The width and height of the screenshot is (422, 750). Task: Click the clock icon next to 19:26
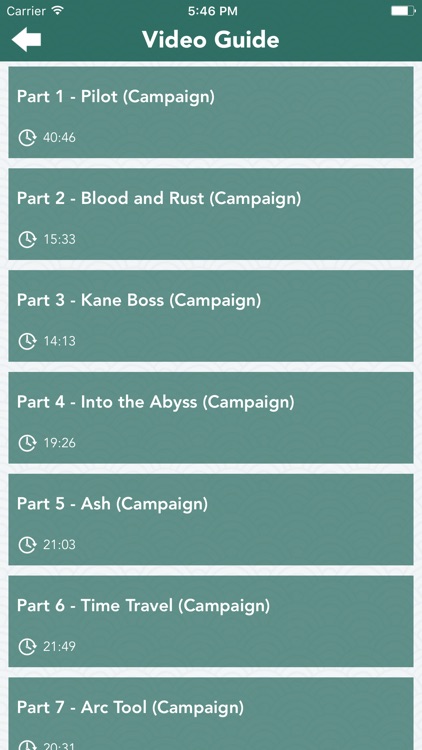click(27, 443)
